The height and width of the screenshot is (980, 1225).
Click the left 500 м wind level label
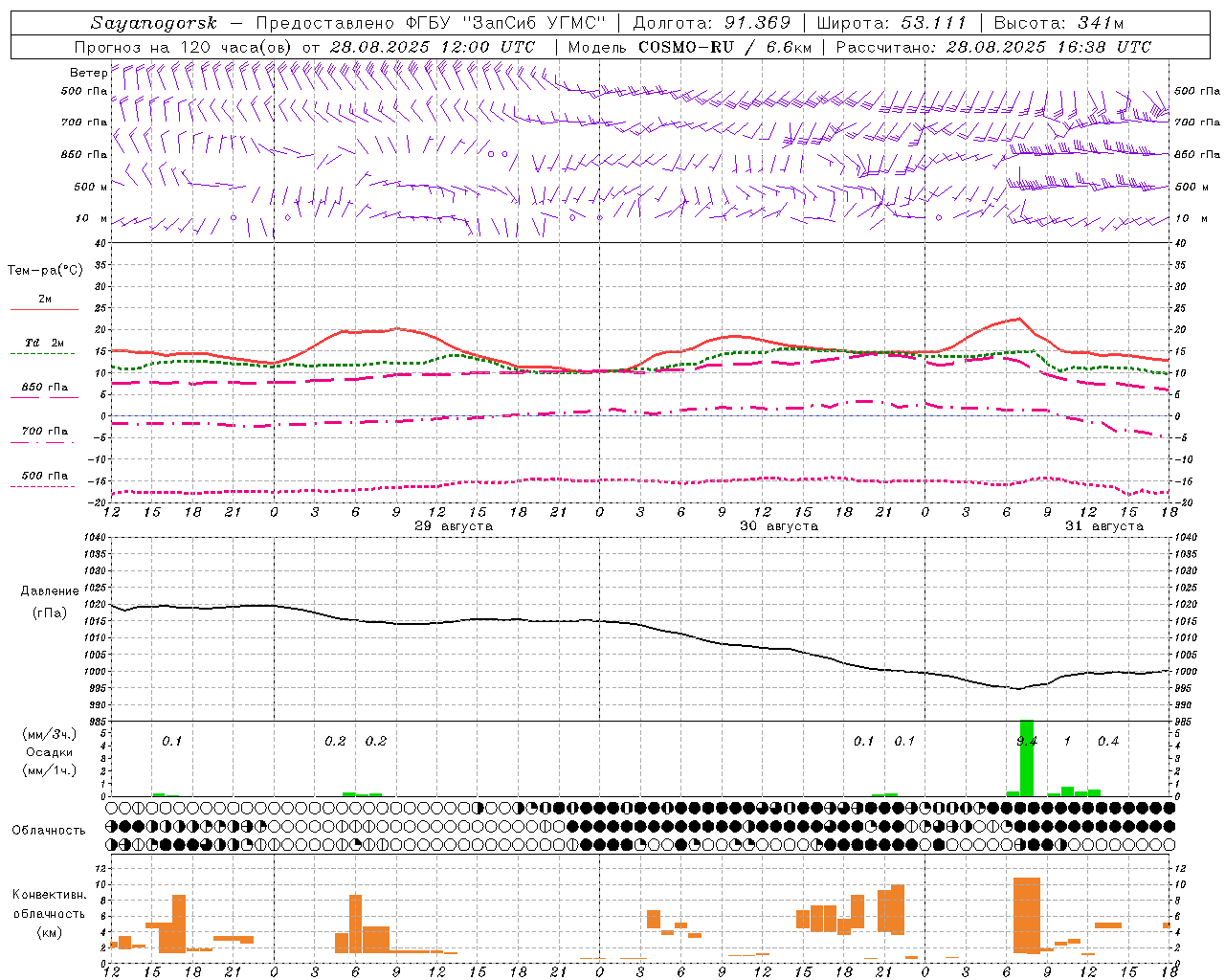(91, 187)
